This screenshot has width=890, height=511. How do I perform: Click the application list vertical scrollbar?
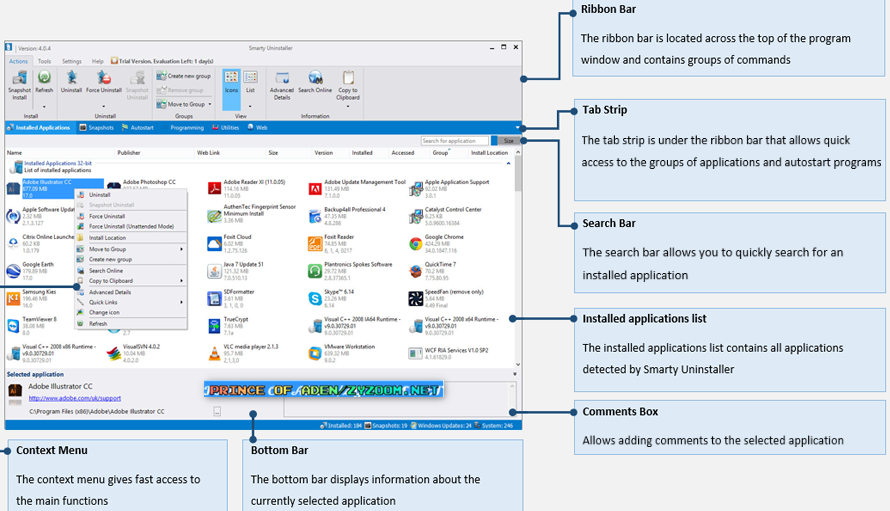[518, 261]
